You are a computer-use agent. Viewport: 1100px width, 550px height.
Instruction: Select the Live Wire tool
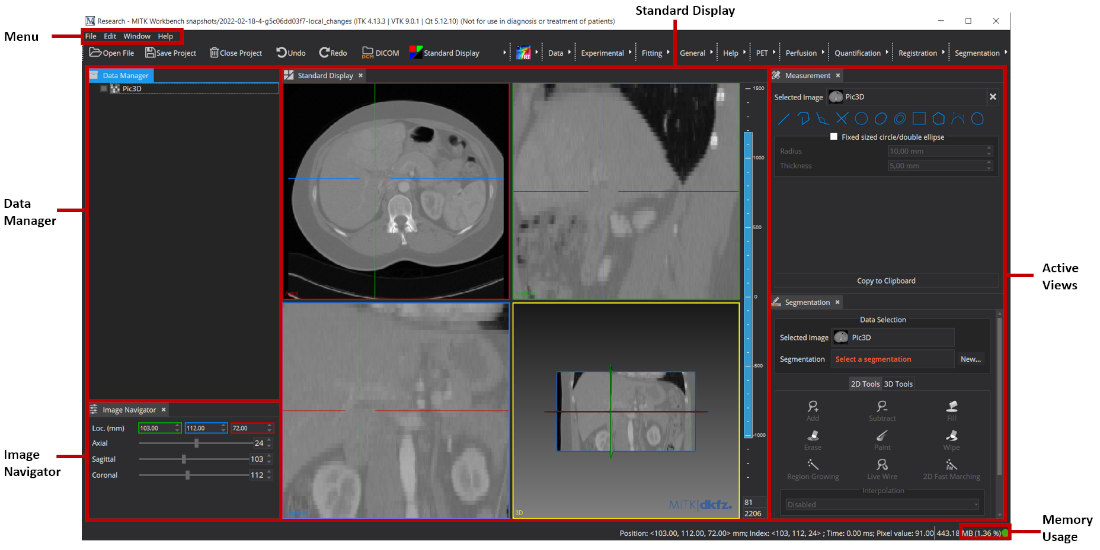tap(883, 469)
